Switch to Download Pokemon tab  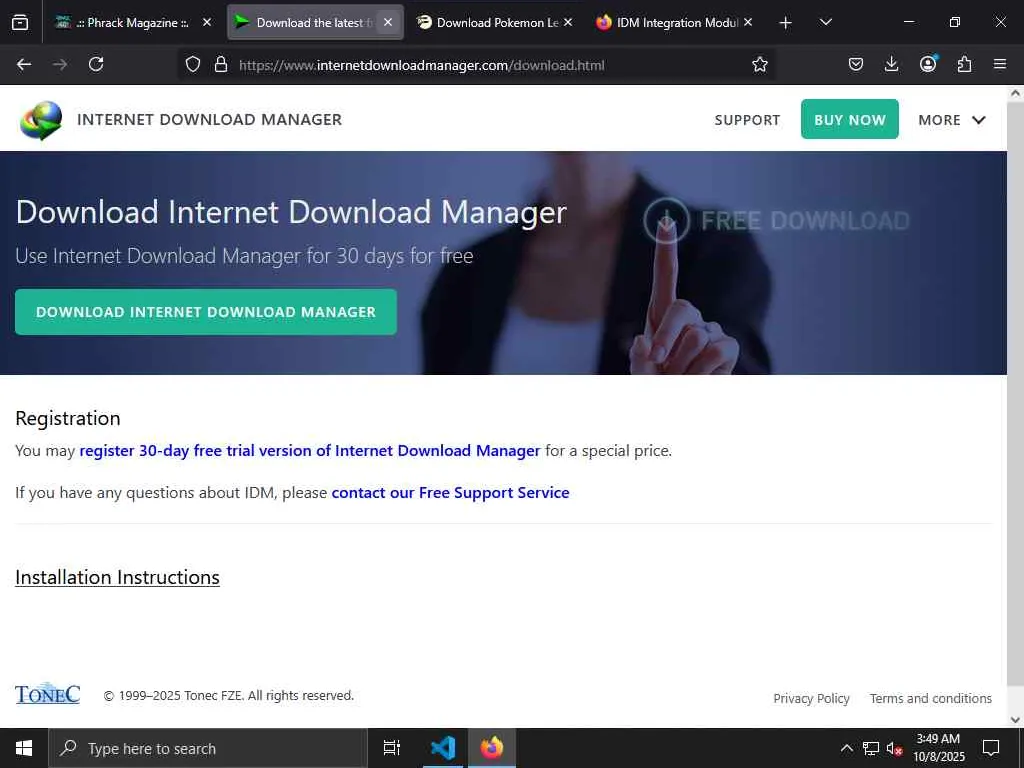pyautogui.click(x=494, y=23)
